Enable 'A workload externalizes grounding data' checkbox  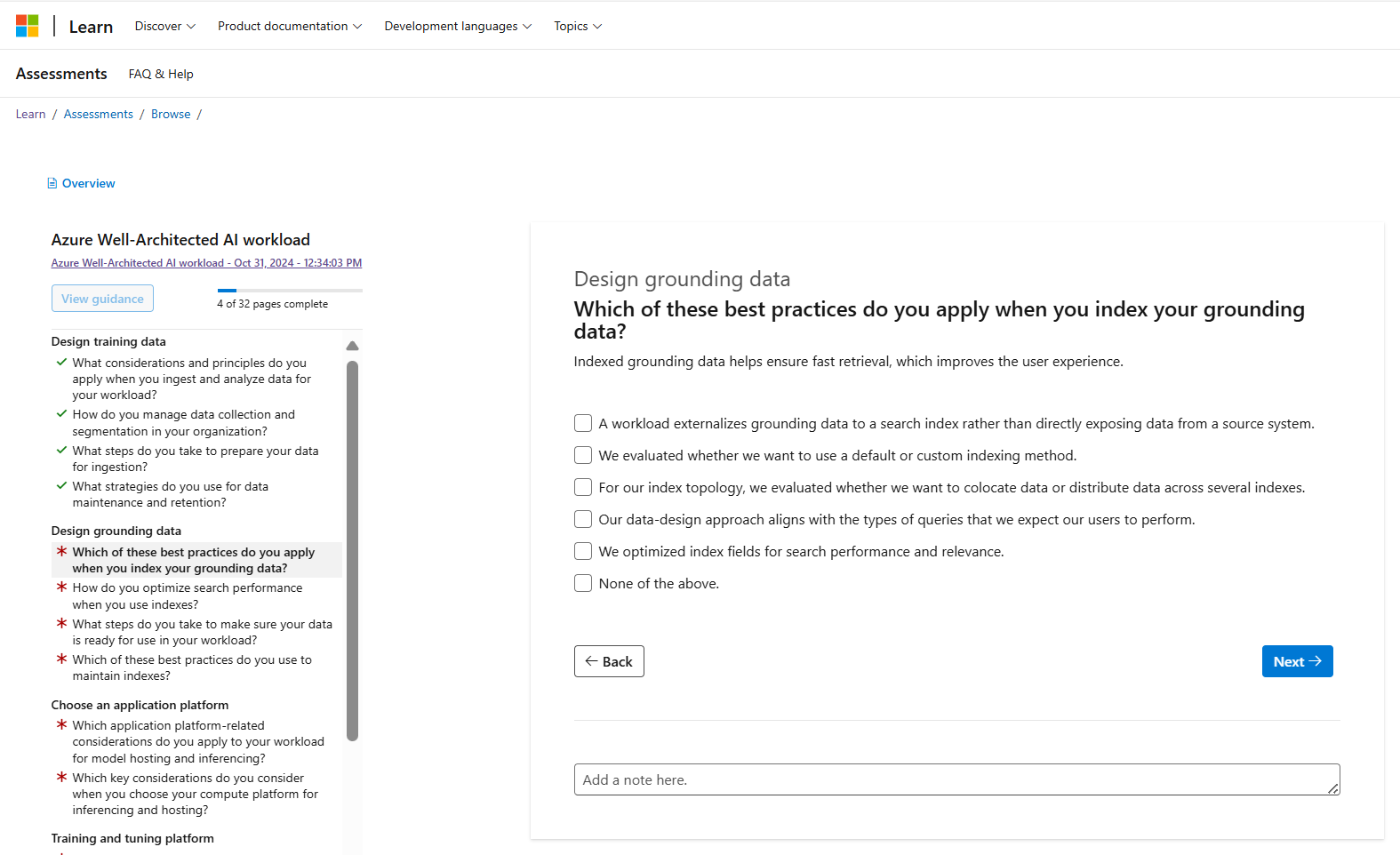pyautogui.click(x=583, y=424)
